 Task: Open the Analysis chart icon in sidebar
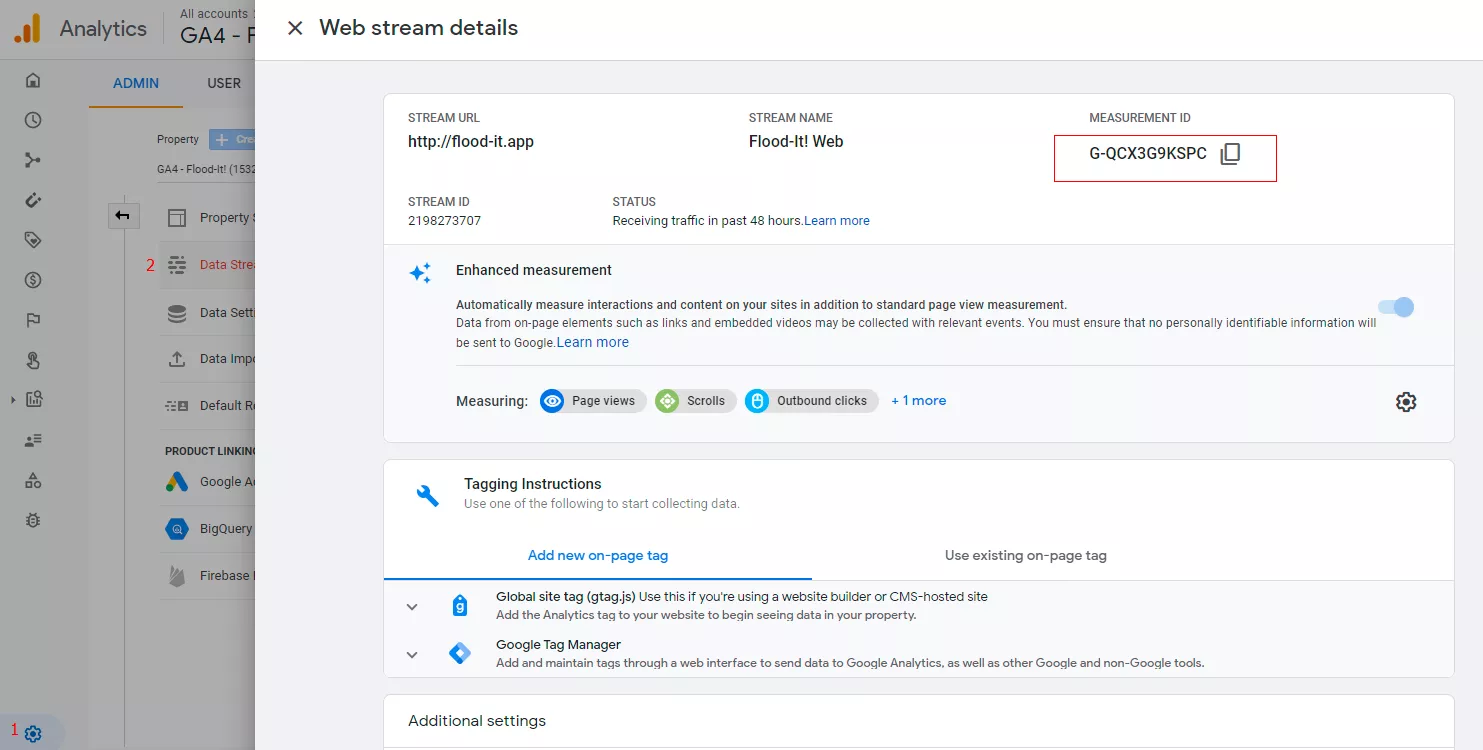tap(34, 400)
